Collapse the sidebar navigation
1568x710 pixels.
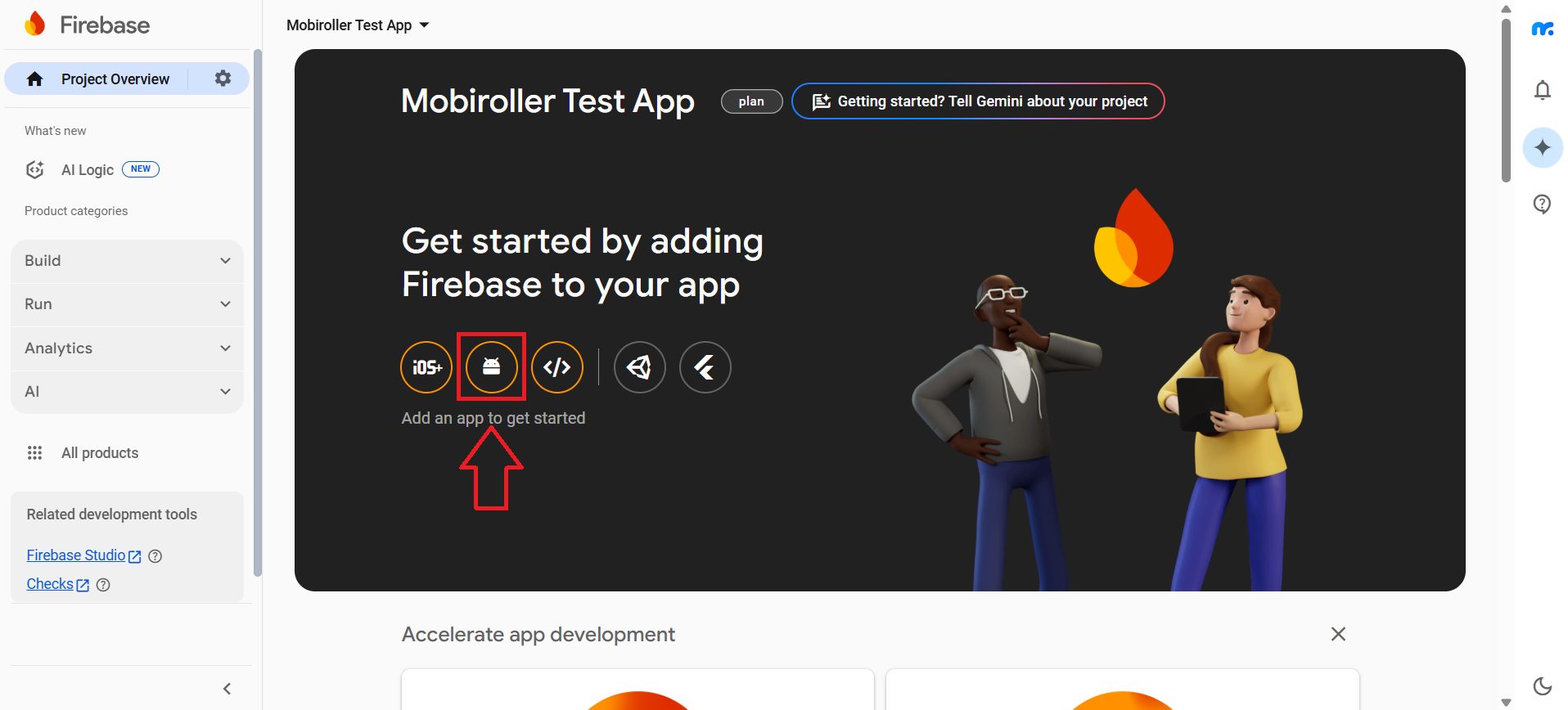228,689
